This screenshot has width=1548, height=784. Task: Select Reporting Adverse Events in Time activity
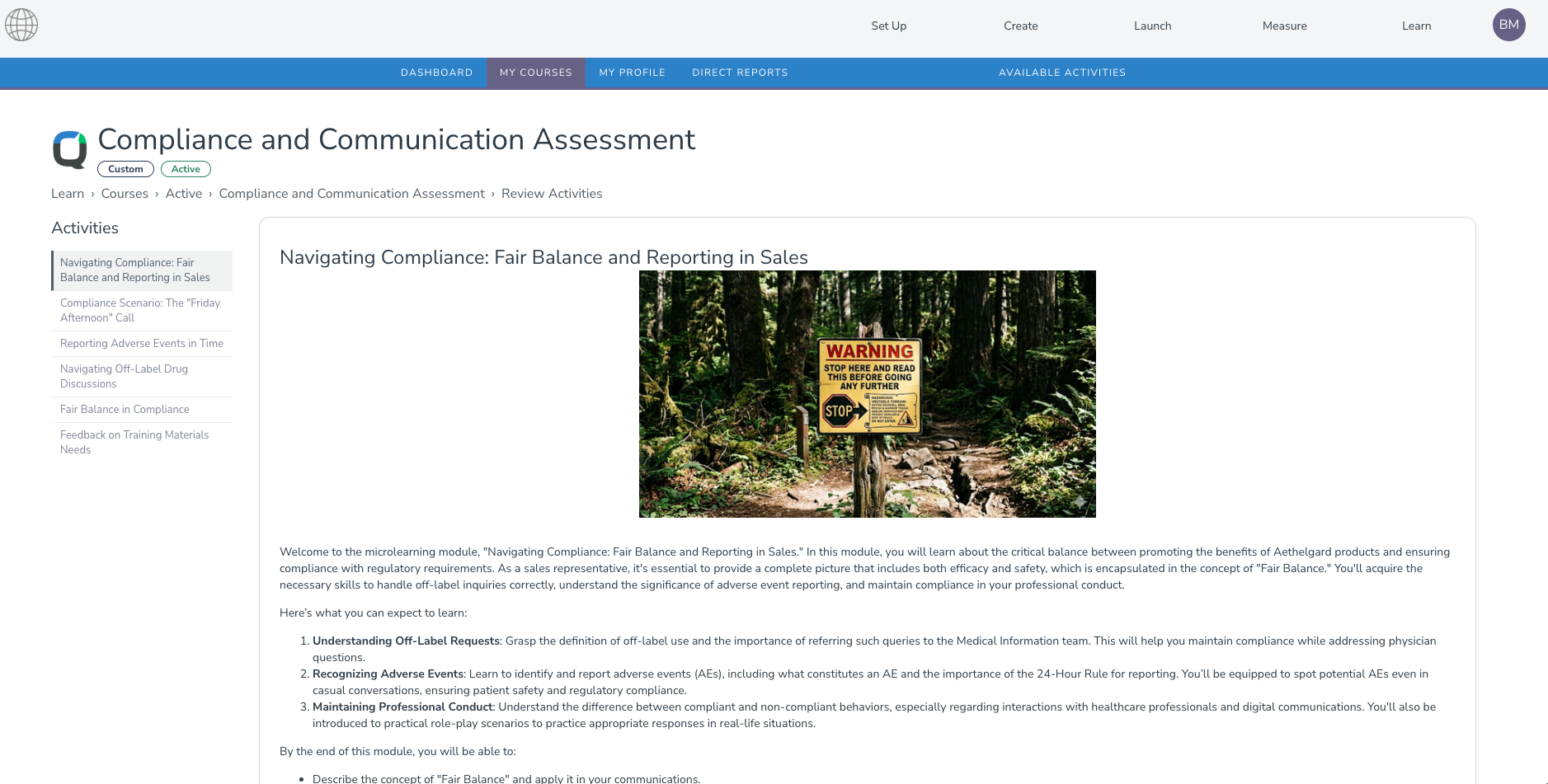pos(142,344)
